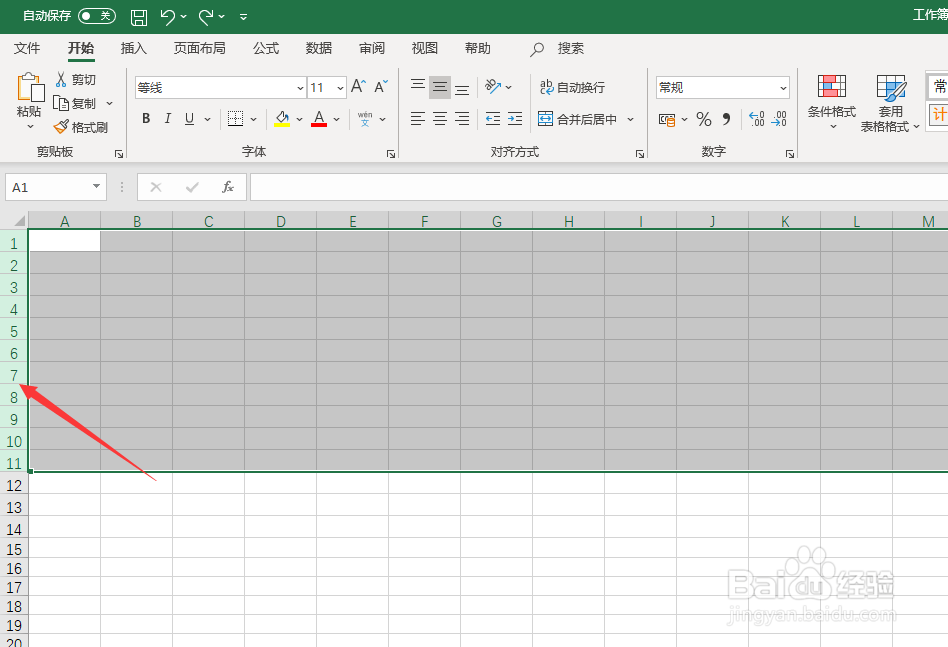The width and height of the screenshot is (948, 647).
Task: Toggle the AutoSave switch
Action: pos(97,16)
